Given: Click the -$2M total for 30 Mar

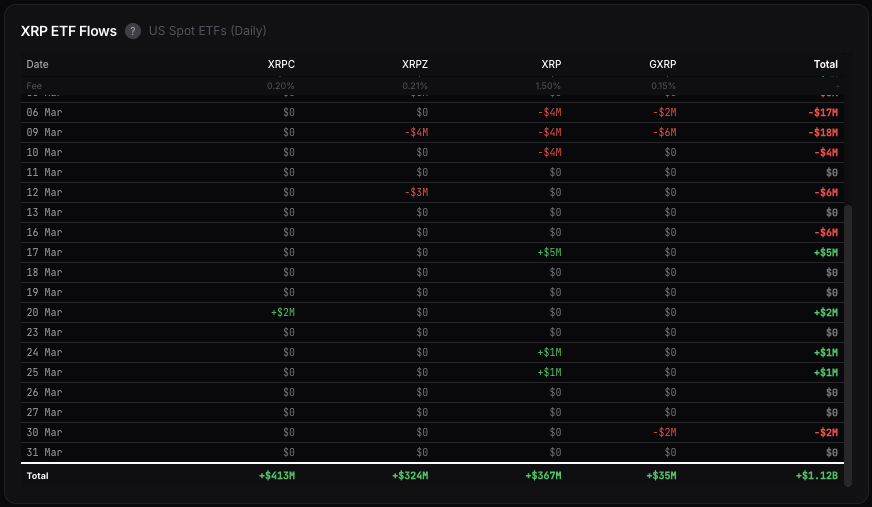Looking at the screenshot, I should (826, 433).
